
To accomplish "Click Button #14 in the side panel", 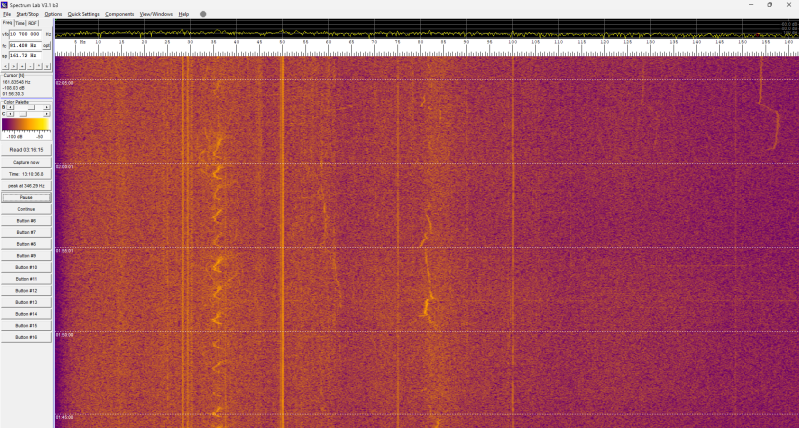I will click(x=26, y=314).
